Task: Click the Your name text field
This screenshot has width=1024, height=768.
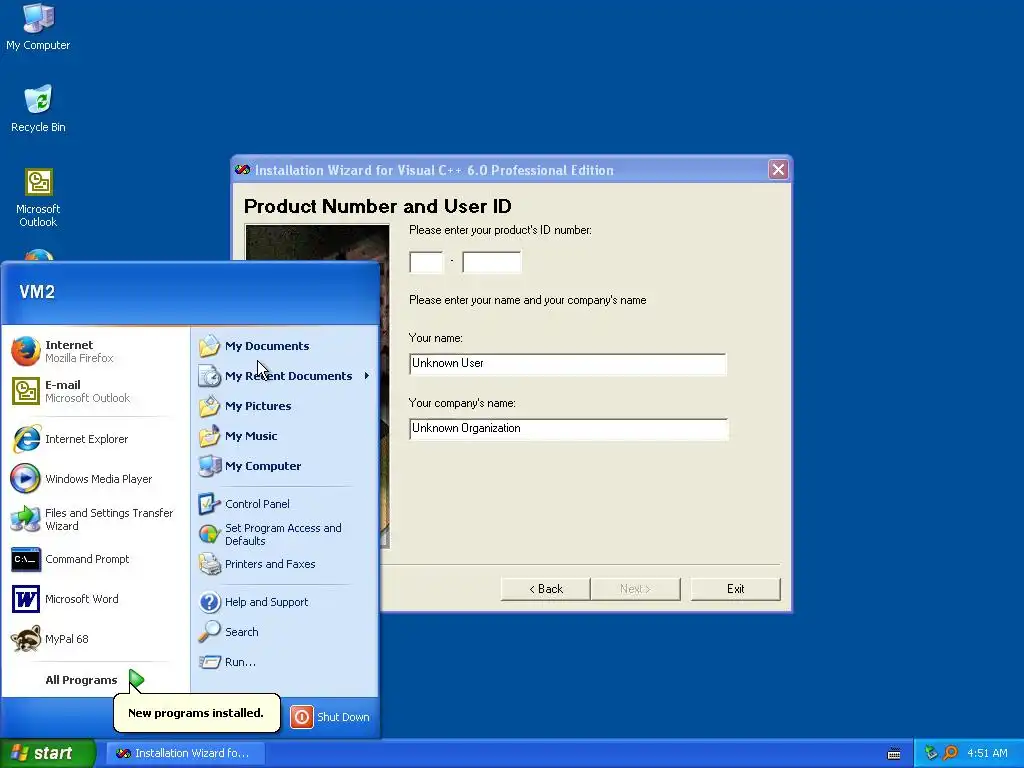Action: [568, 364]
